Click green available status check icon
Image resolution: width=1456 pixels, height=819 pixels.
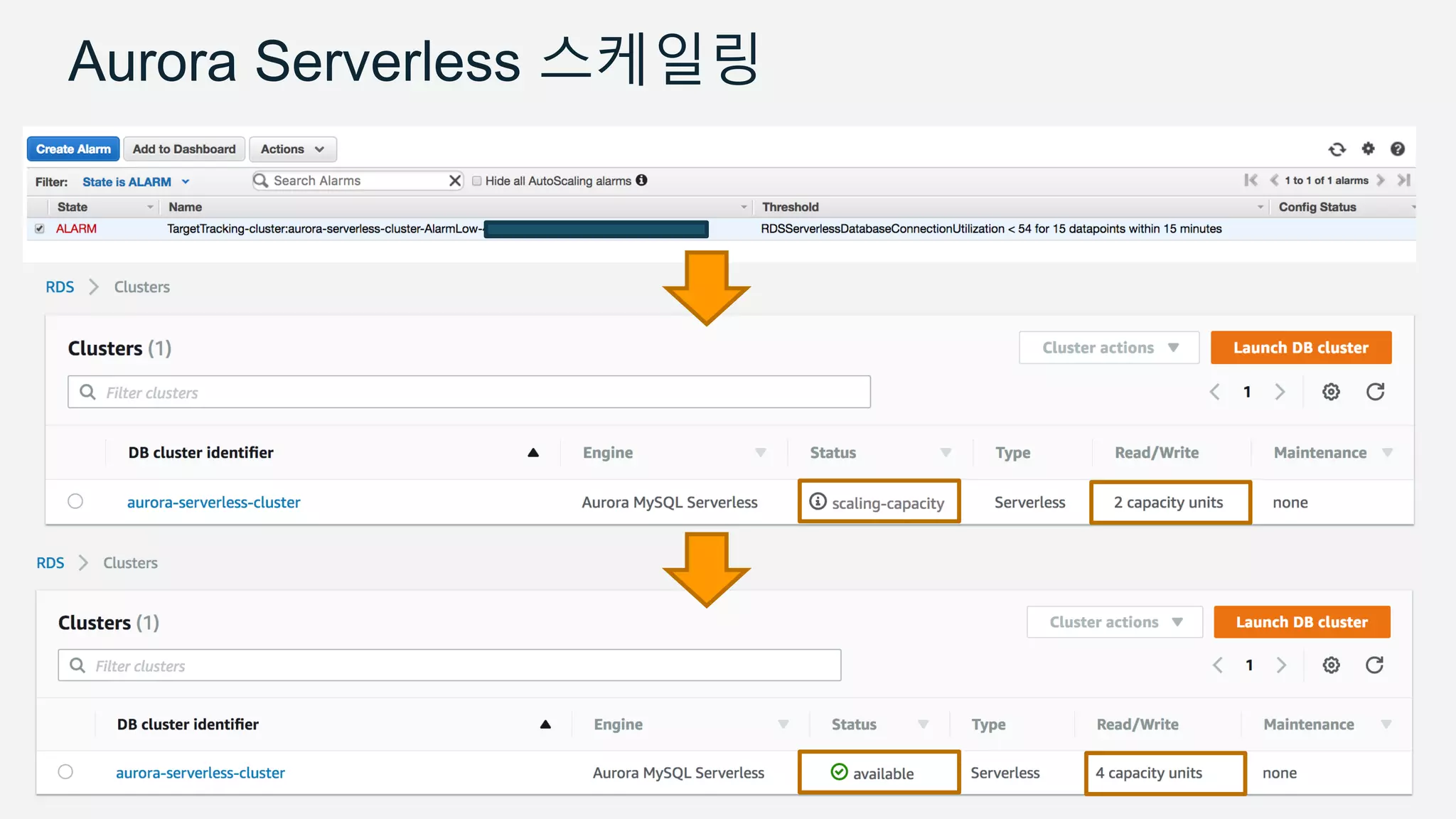point(839,772)
